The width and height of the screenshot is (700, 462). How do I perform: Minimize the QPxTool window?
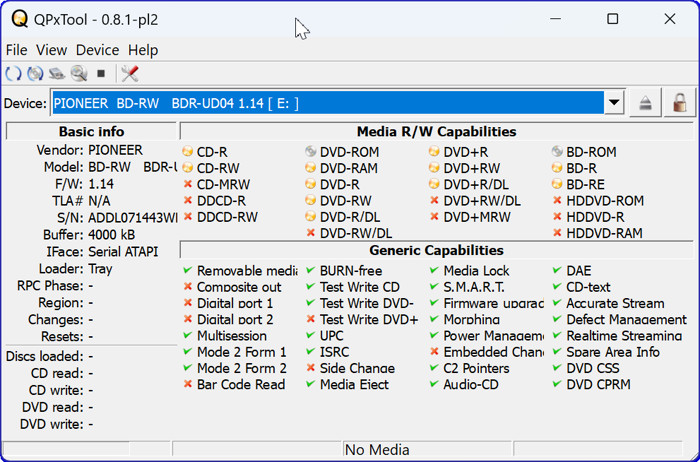555,19
